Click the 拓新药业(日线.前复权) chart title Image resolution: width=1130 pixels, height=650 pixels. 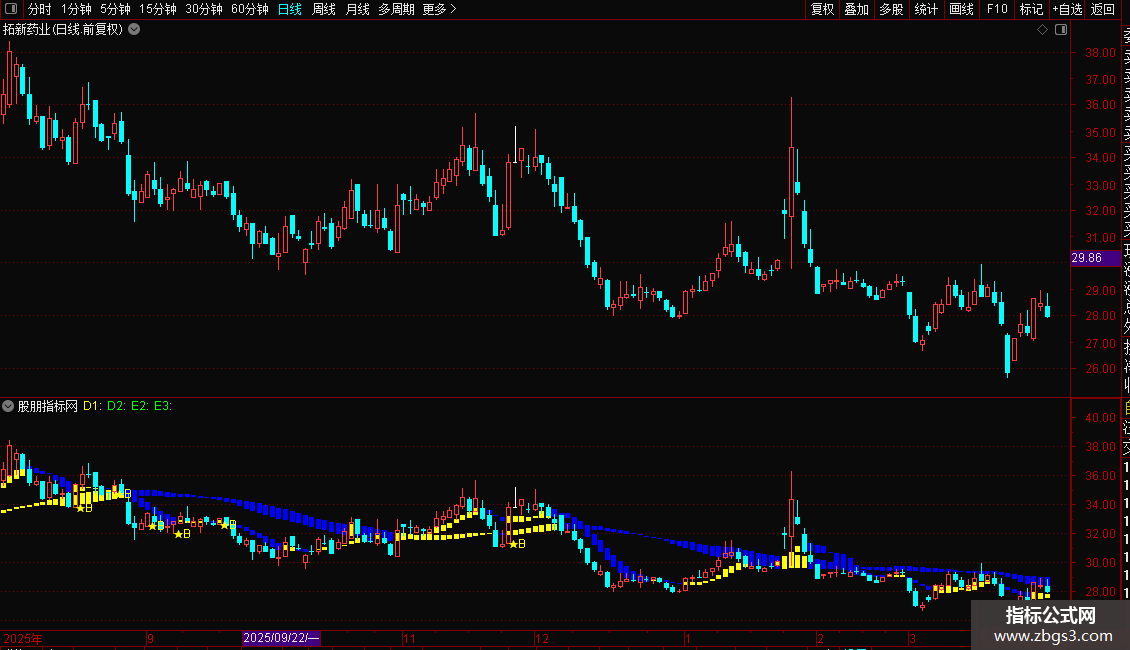click(x=63, y=30)
